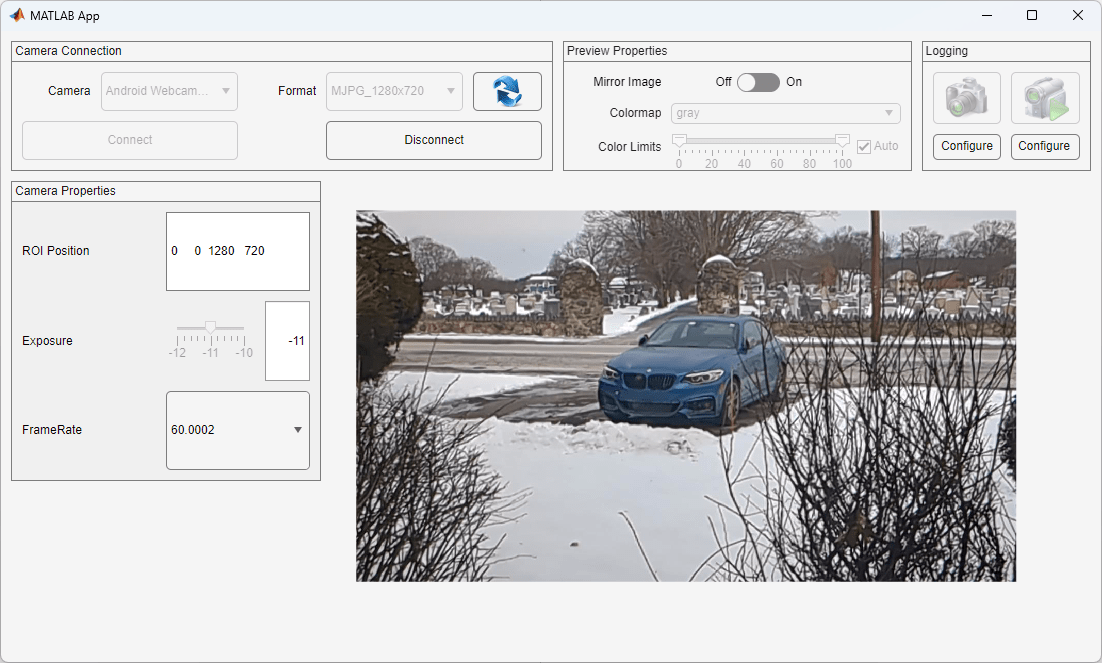Toggle the Mirror Image switch

[758, 82]
